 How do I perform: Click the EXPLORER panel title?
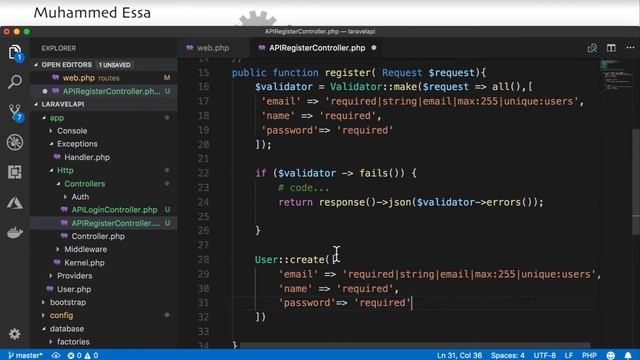58,48
